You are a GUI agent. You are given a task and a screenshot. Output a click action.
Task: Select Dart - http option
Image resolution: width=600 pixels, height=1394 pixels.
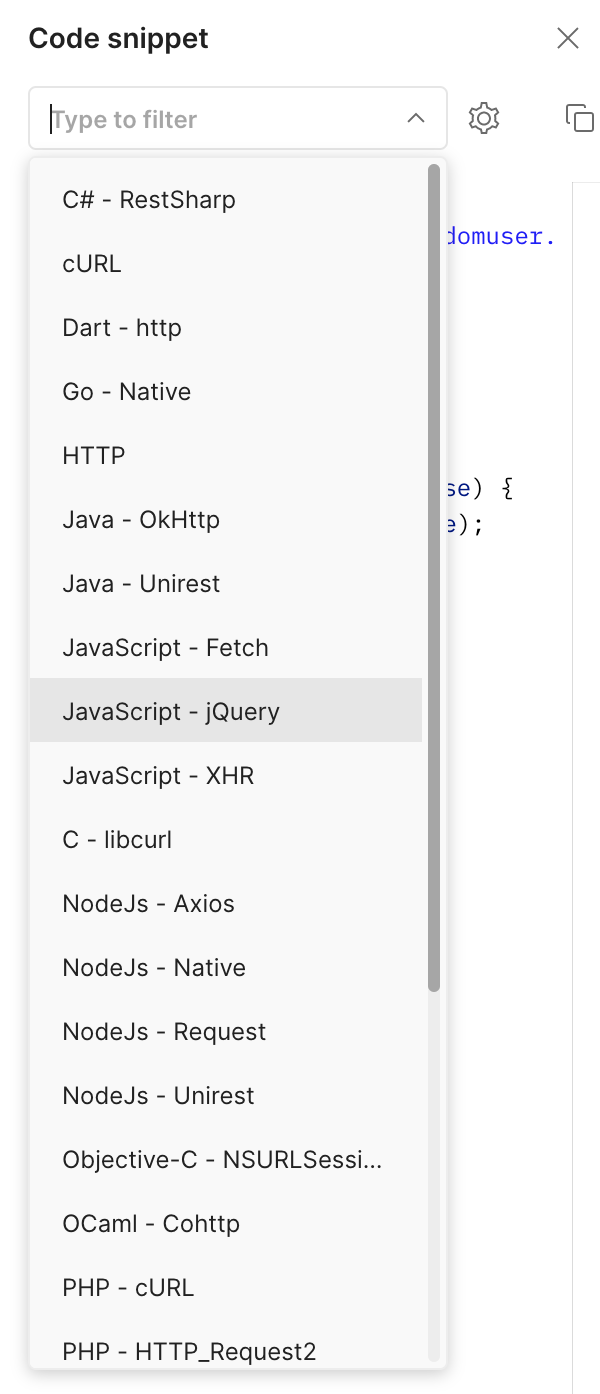click(122, 328)
